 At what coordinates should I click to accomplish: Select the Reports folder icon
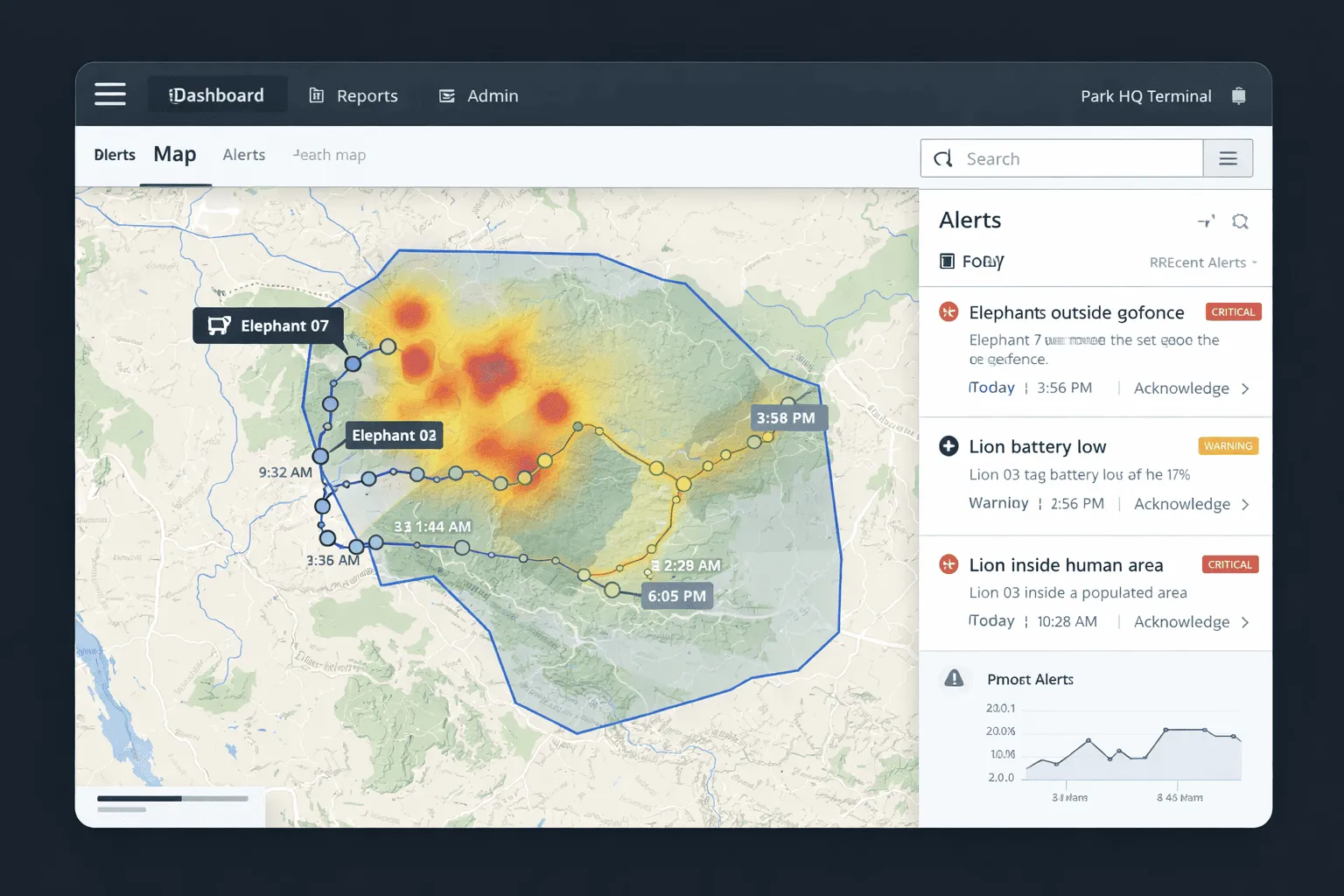(x=315, y=95)
